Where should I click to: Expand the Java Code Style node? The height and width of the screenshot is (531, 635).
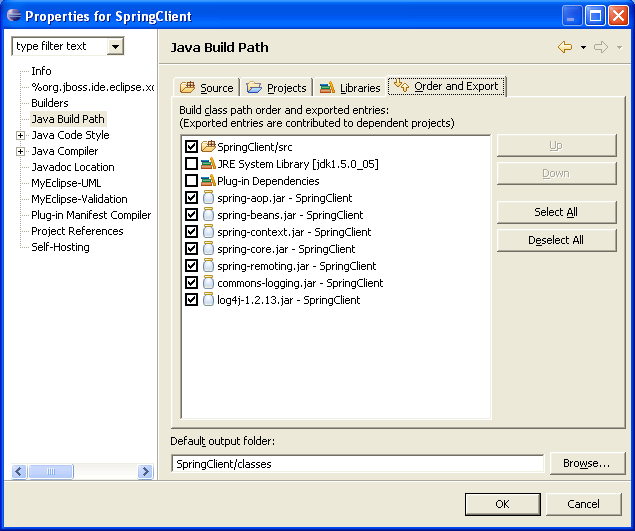click(20, 135)
